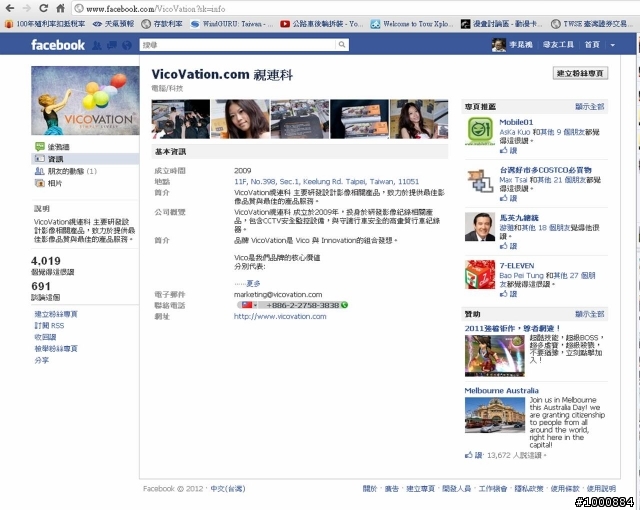
Task: Click the Facebook search input field
Action: (x=238, y=44)
